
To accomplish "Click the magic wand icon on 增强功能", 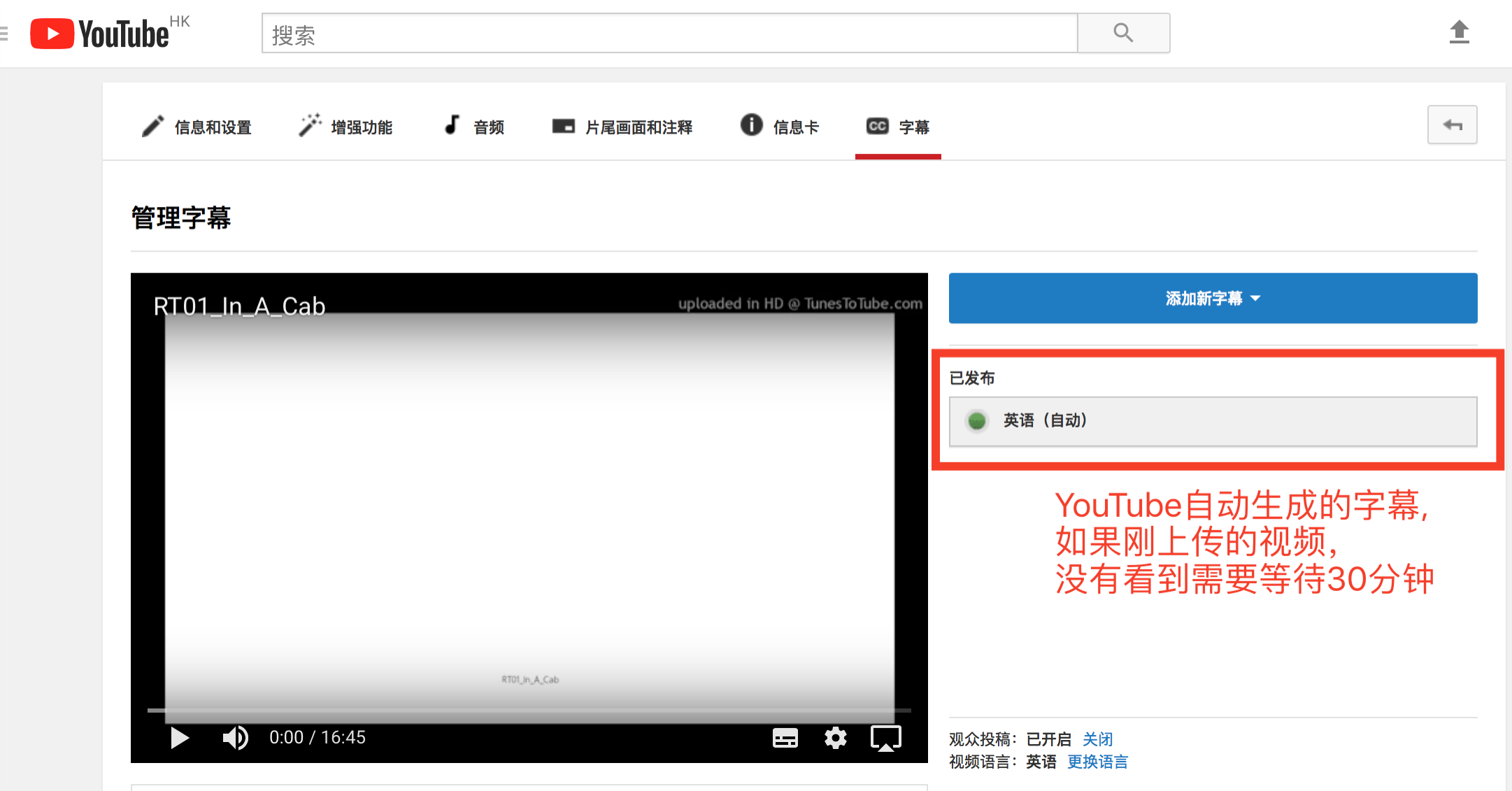I will [x=311, y=124].
